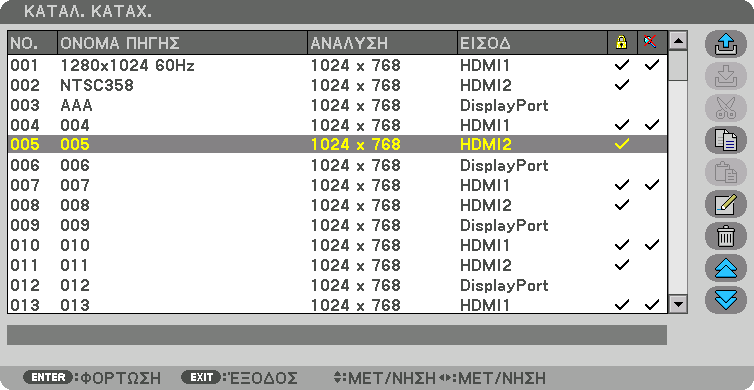The height and width of the screenshot is (390, 754).
Task: Toggle the lock checkmark for entry 008
Action: point(621,205)
